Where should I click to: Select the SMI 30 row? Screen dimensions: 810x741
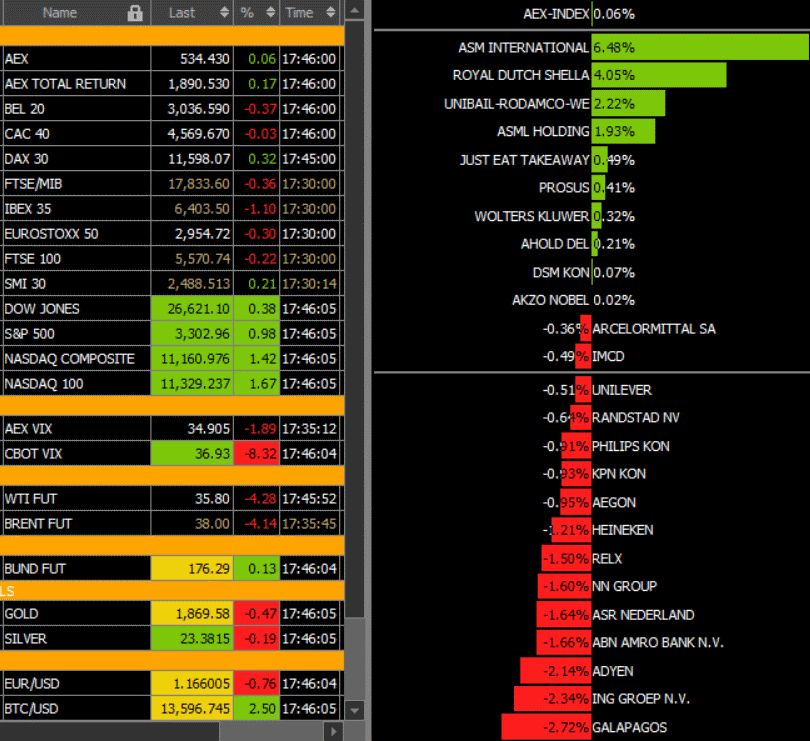click(x=172, y=284)
